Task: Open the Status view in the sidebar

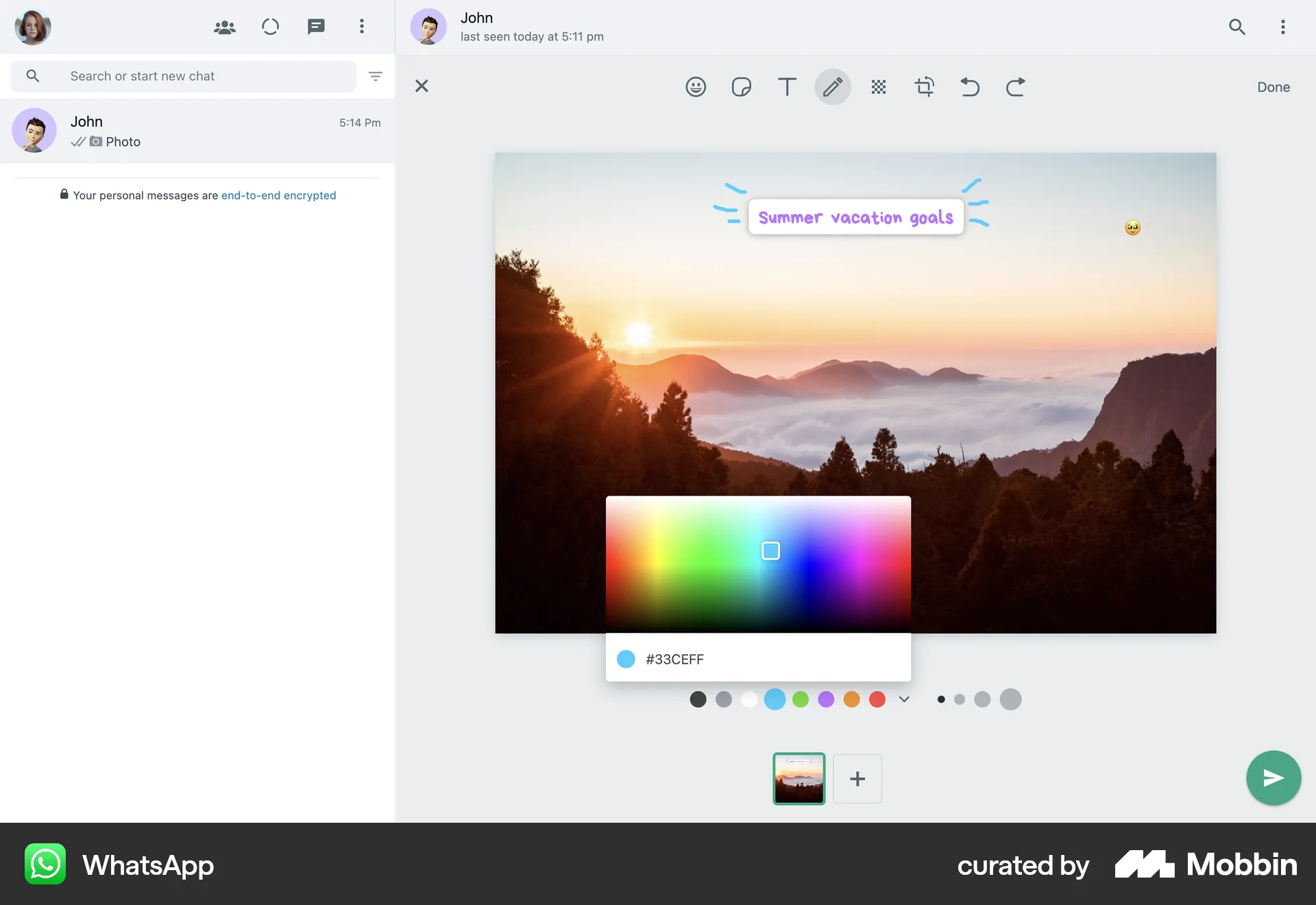Action: click(270, 27)
